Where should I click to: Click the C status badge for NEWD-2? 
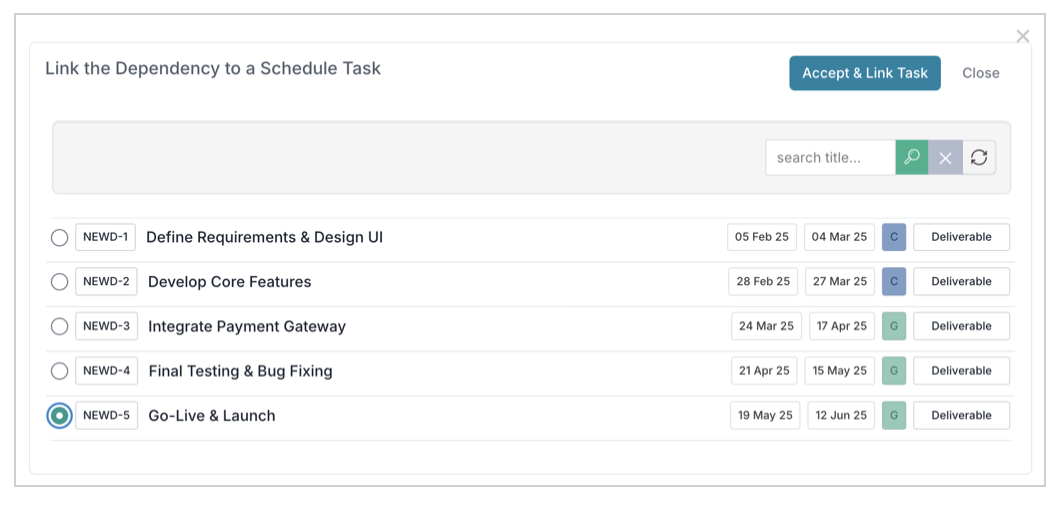(894, 281)
